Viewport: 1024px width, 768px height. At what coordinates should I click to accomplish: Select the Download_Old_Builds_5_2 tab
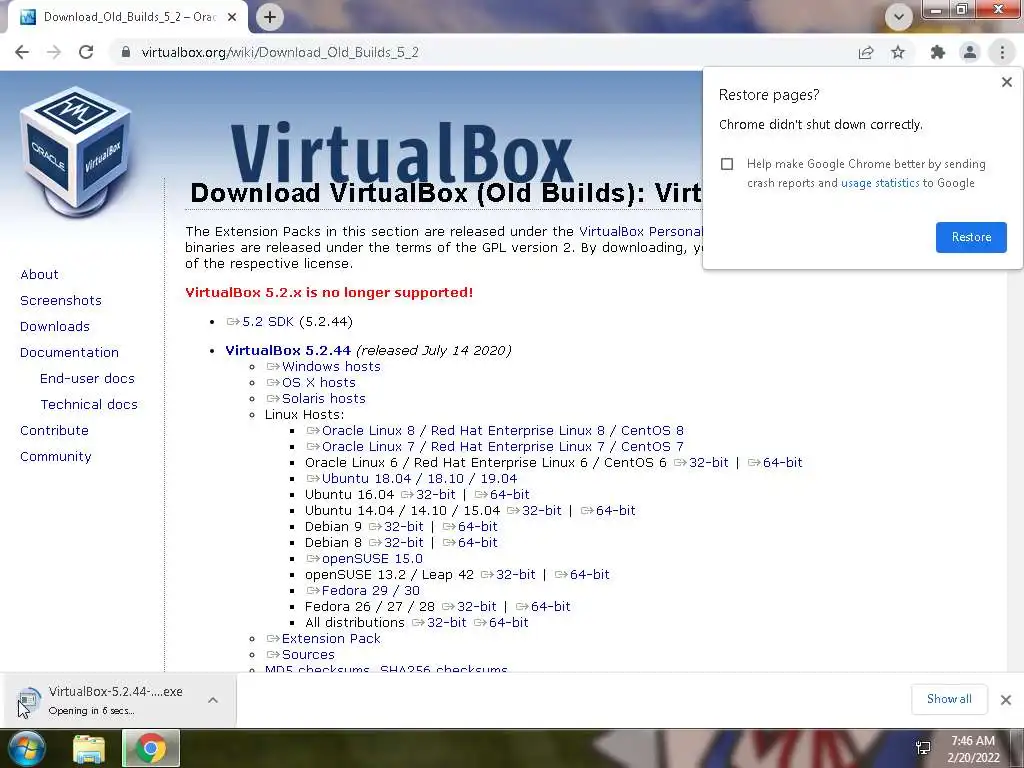[128, 17]
